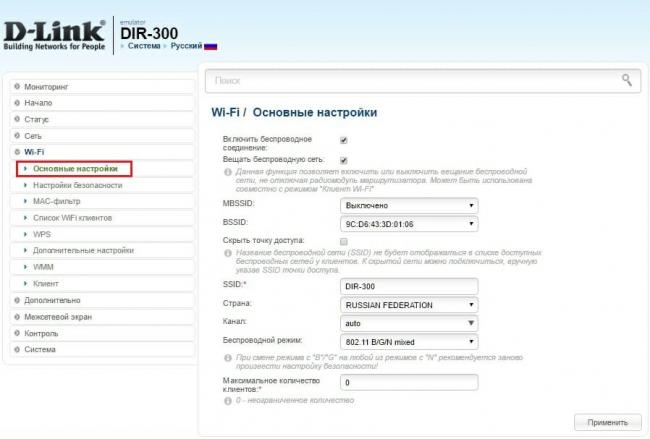Open Беспроводной режим 802.11 B/G/N mixed dropdown
Image resolution: width=650 pixels, height=439 pixels.
pos(409,342)
